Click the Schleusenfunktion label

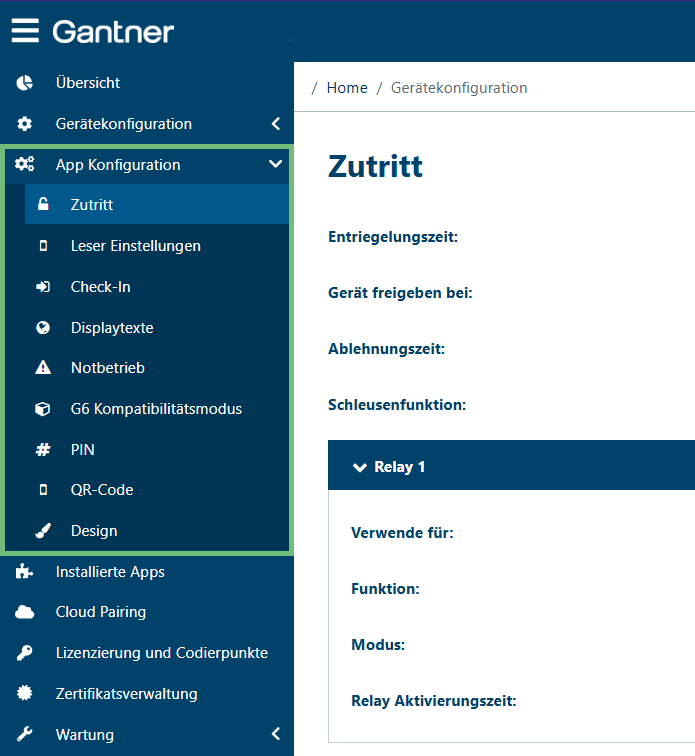pos(397,405)
